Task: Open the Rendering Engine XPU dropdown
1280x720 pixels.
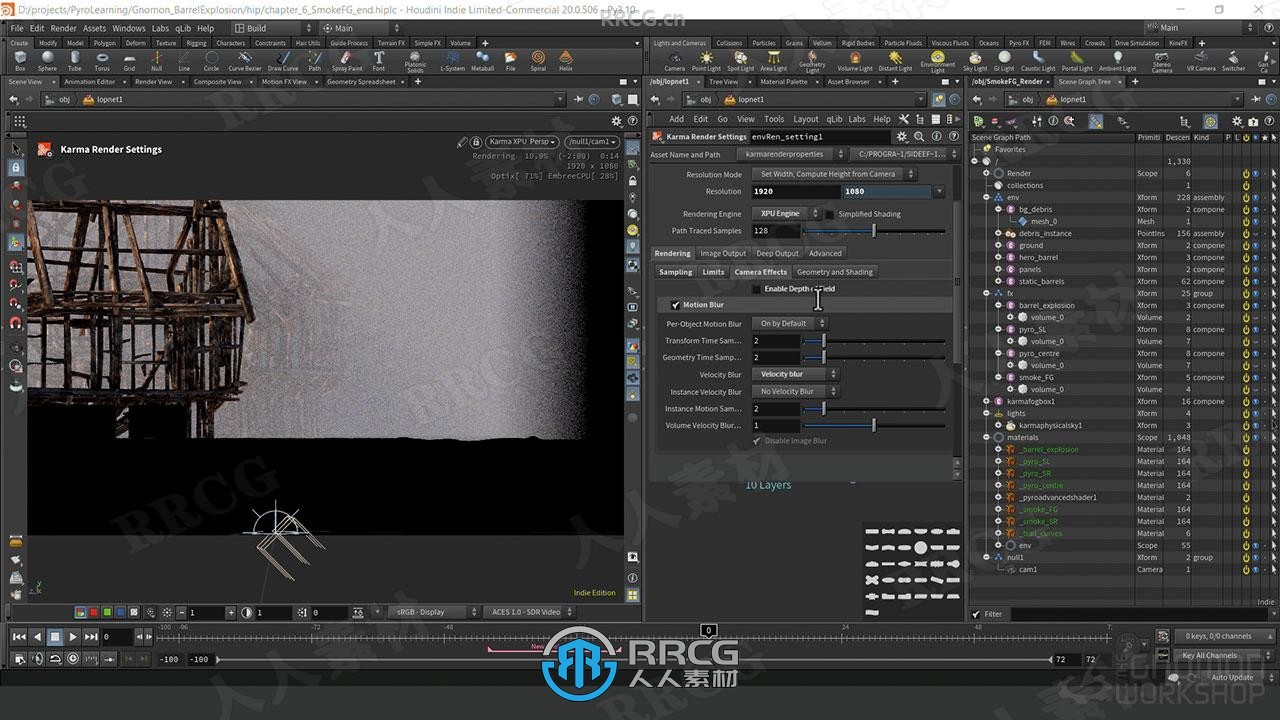Action: (x=785, y=214)
